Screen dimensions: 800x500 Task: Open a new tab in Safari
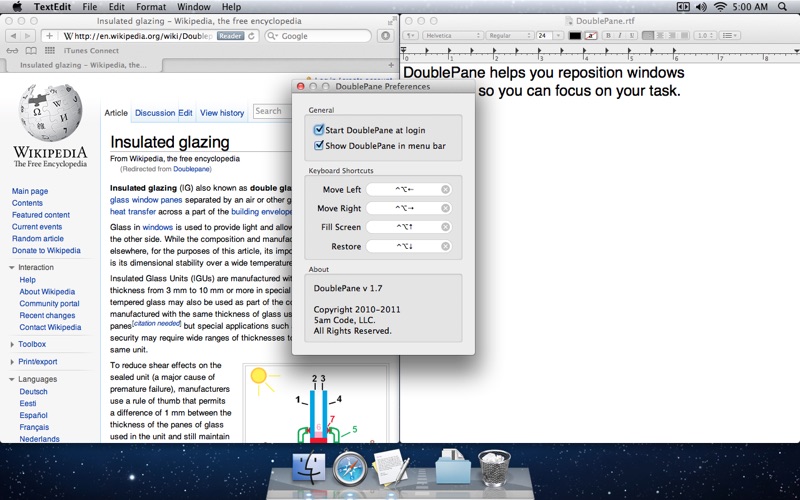pos(391,65)
